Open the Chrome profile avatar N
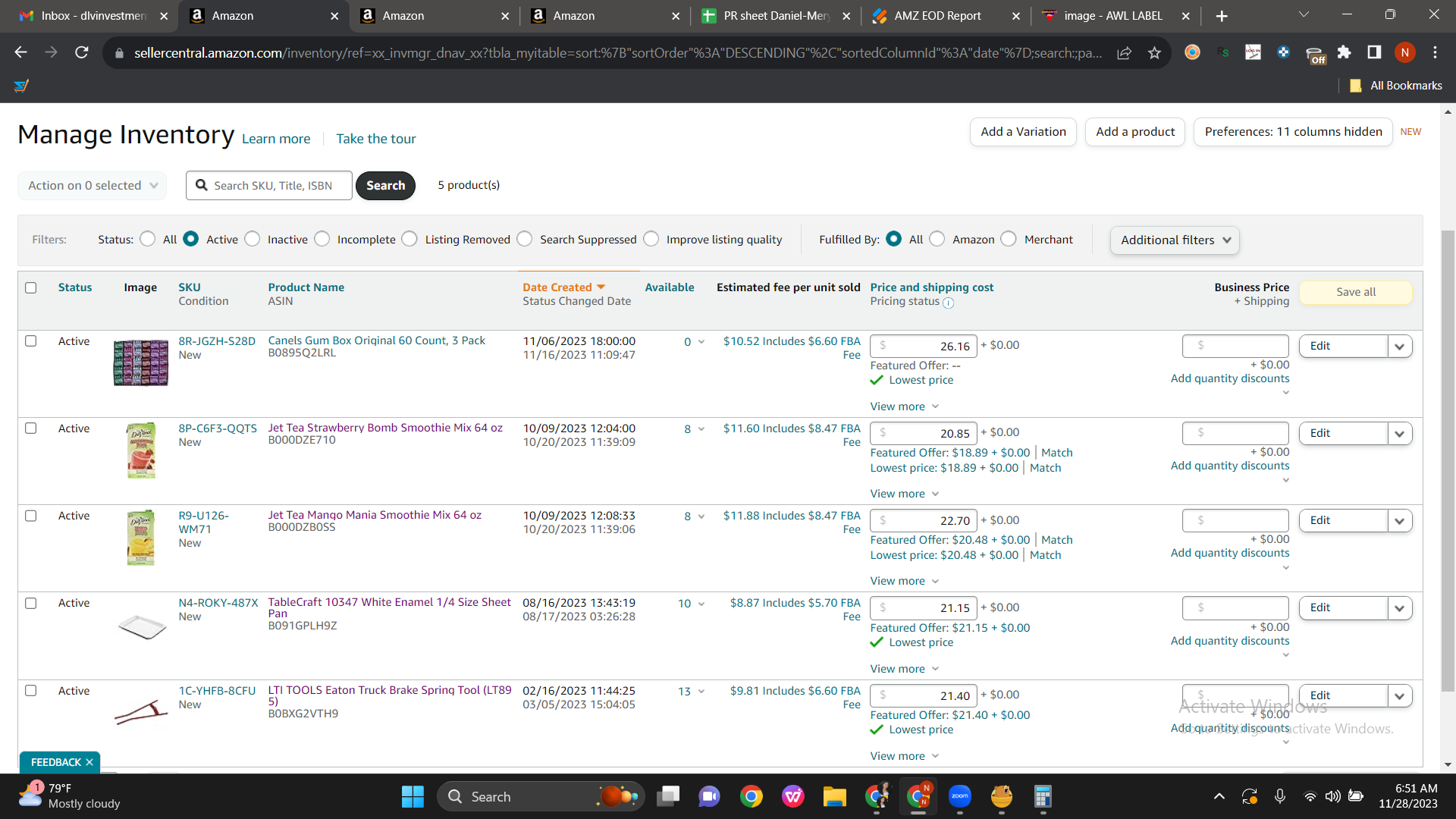This screenshot has width=1456, height=819. tap(1405, 52)
